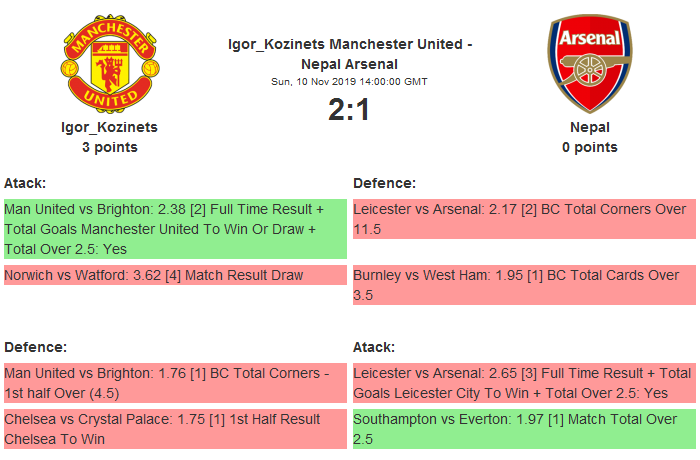Select the Leicester City To Win 2.65 bet

point(524,382)
